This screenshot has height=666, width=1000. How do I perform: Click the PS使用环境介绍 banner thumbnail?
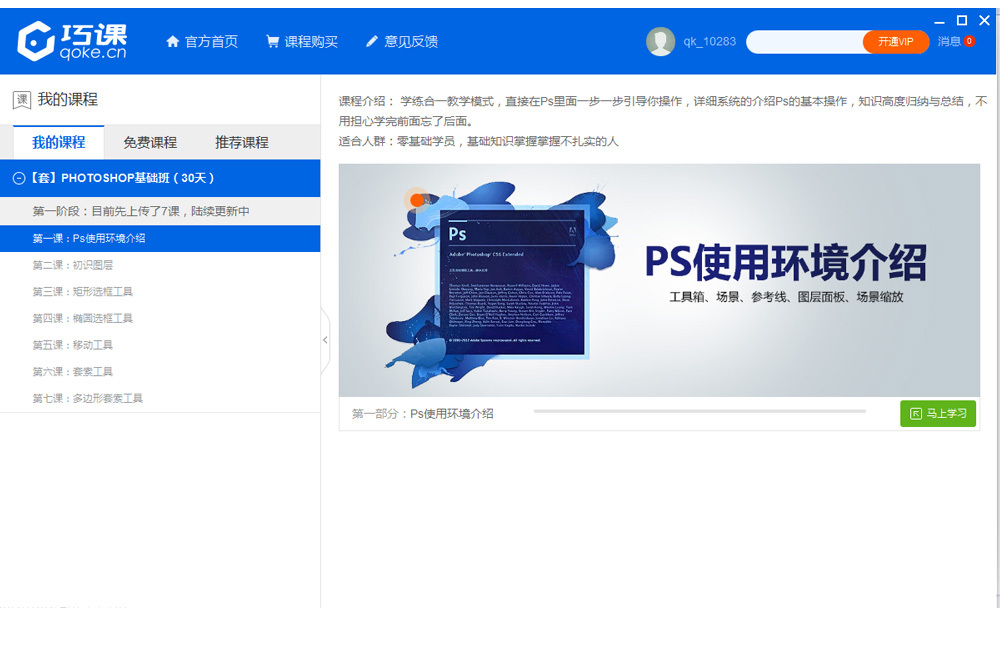(659, 280)
